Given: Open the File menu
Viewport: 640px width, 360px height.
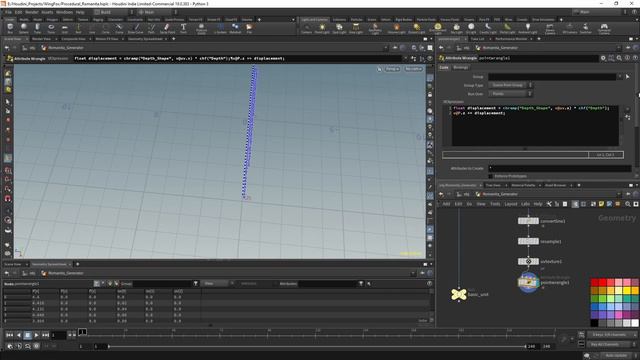Looking at the screenshot, I should 9,12.
